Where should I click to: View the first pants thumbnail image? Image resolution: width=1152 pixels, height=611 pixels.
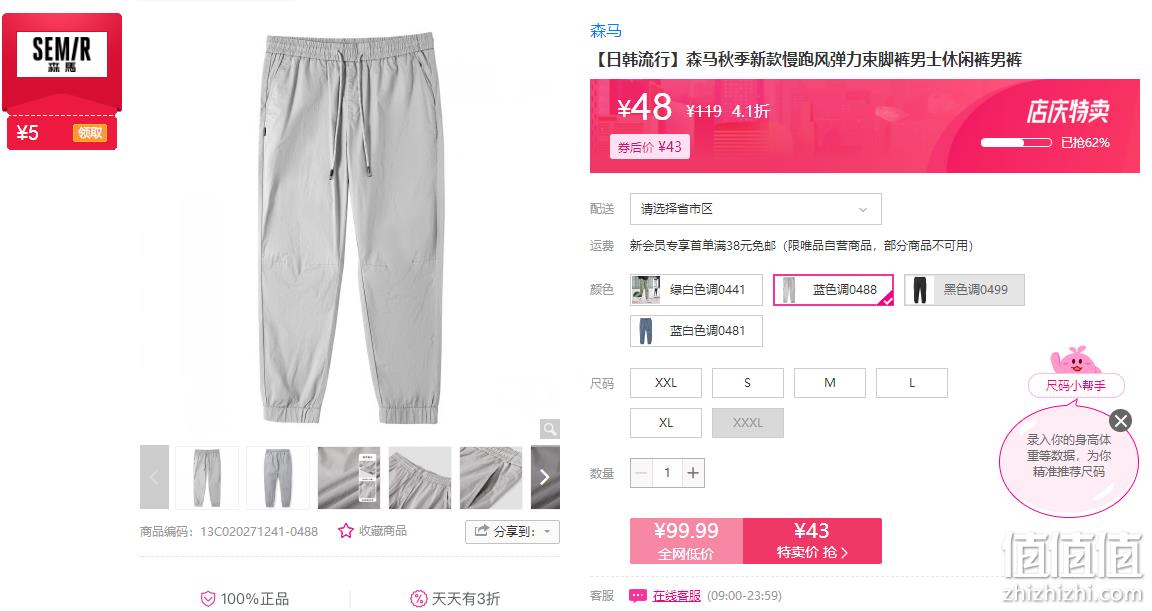206,477
